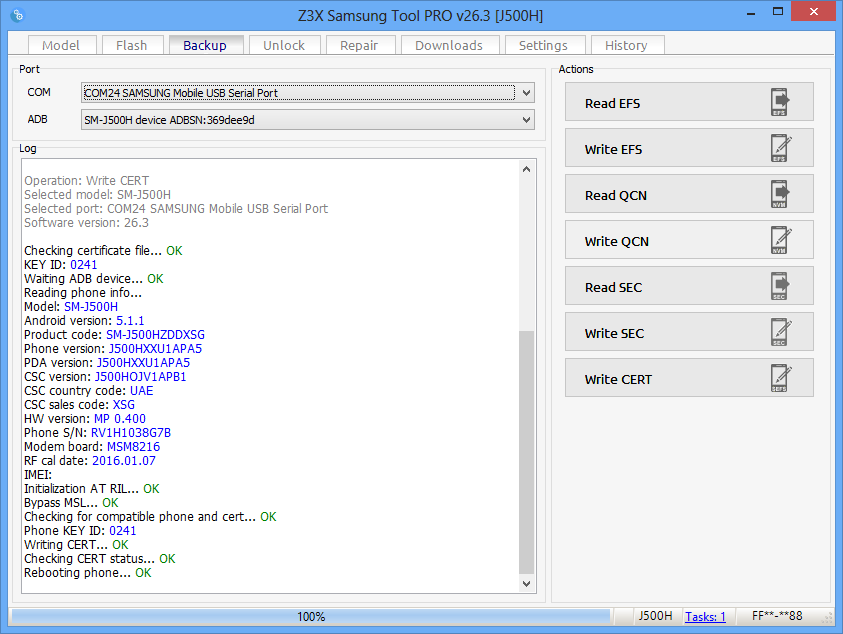Click J500H model in status bar
The width and height of the screenshot is (843, 634).
coord(655,616)
